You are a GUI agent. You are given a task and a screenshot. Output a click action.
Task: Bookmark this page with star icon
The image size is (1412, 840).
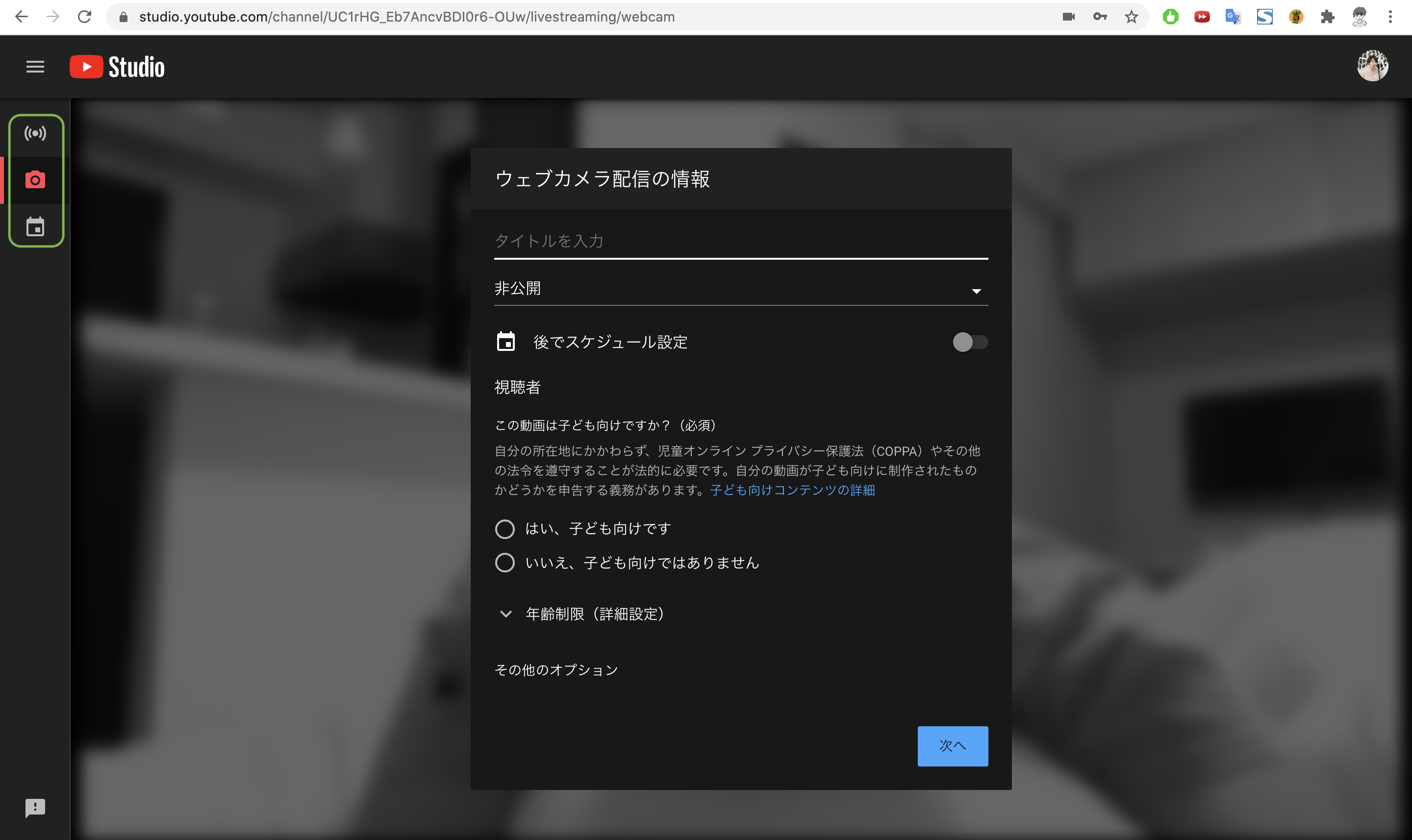coord(1131,17)
